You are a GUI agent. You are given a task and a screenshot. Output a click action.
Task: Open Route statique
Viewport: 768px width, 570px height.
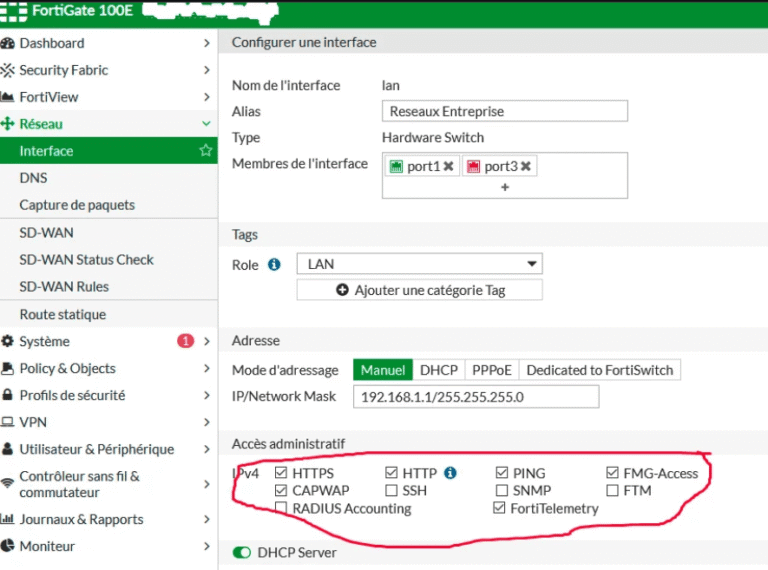click(109, 314)
